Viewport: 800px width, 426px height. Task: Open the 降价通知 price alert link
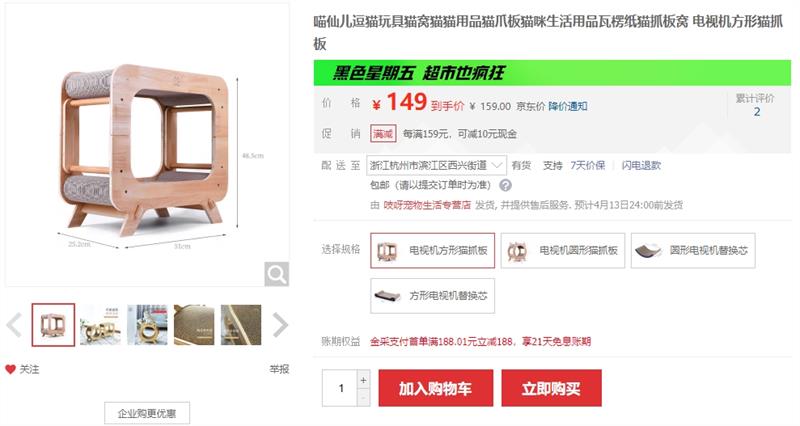567,106
